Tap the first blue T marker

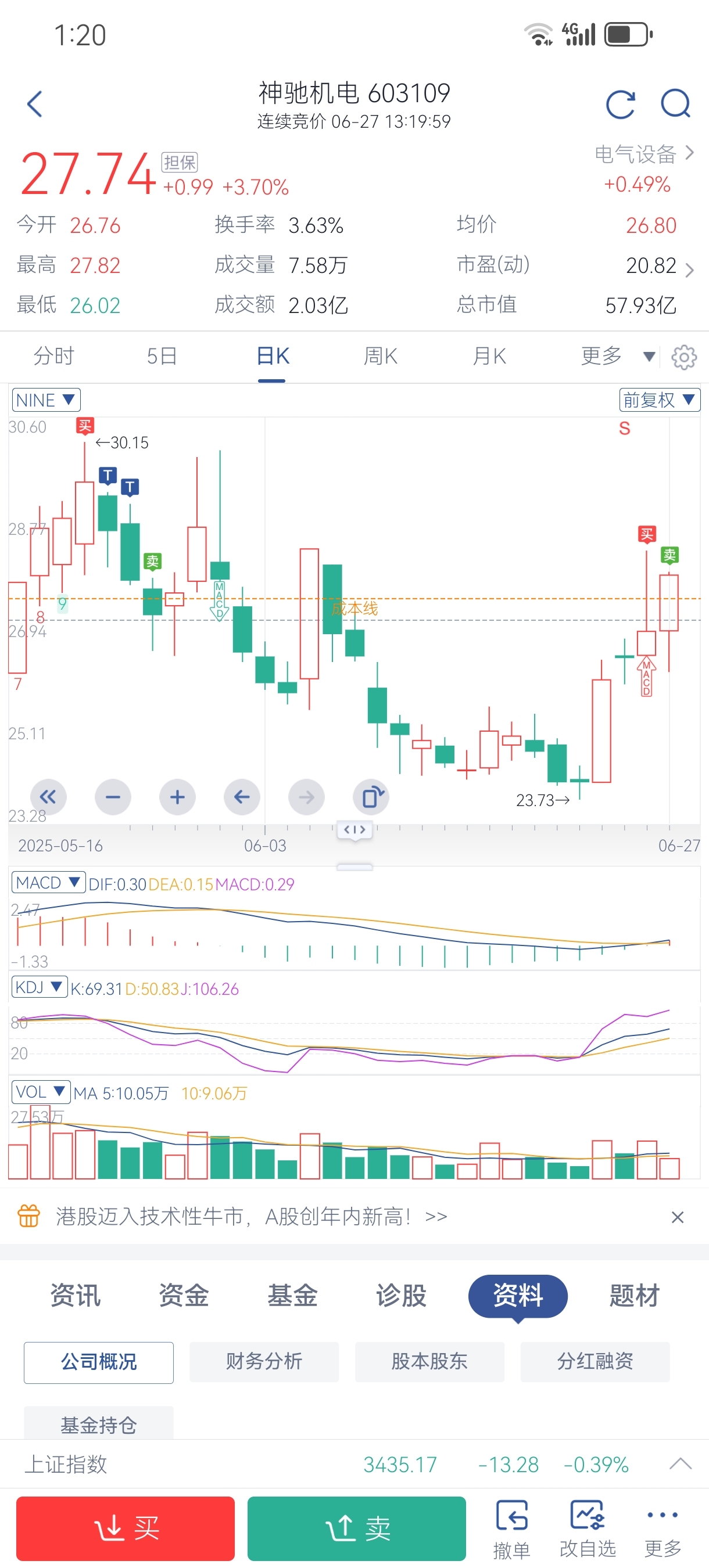pos(108,475)
